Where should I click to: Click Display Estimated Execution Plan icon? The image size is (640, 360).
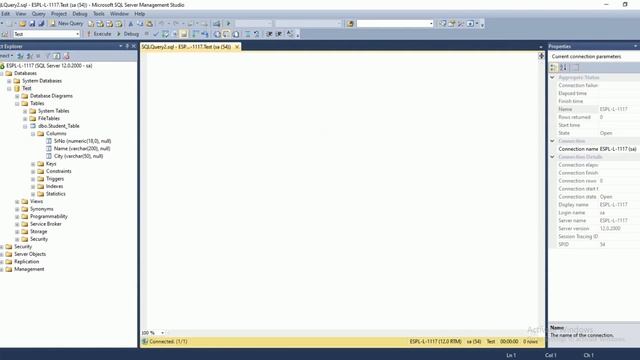point(165,34)
